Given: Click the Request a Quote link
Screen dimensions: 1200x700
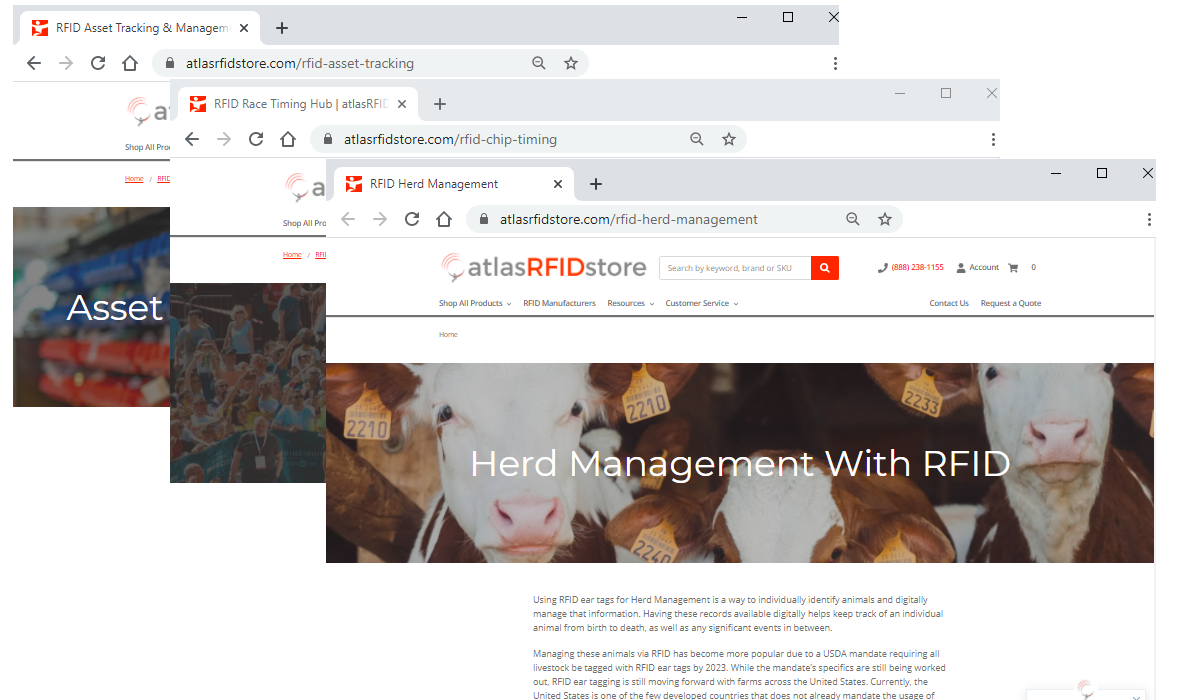Looking at the screenshot, I should (1011, 303).
